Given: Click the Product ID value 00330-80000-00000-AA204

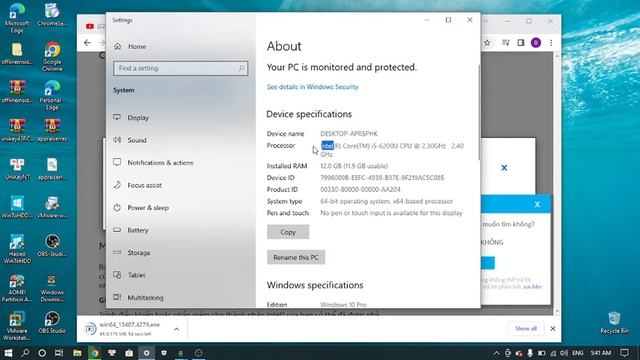Looking at the screenshot, I should (360, 189).
